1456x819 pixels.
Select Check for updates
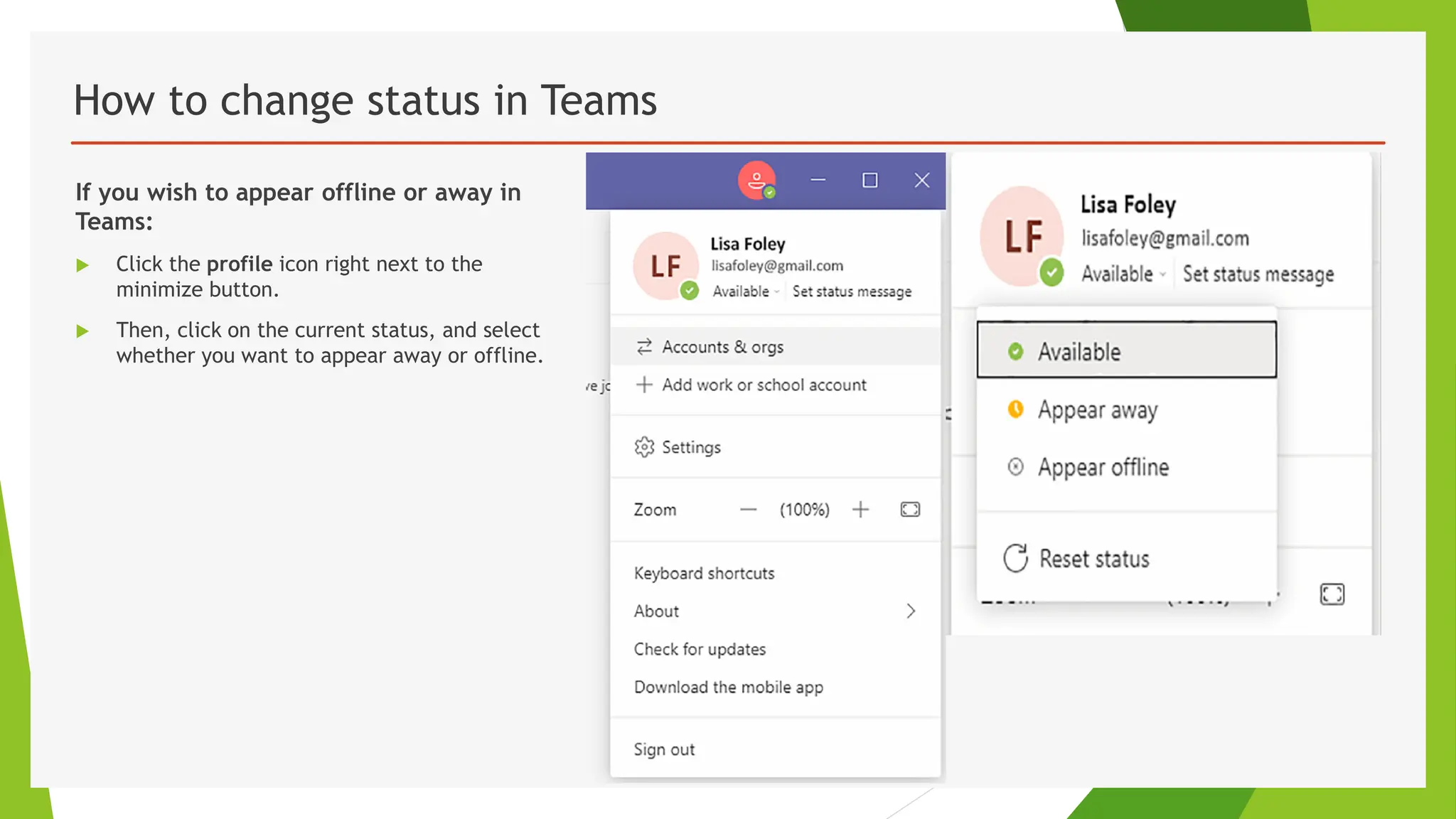(776, 649)
